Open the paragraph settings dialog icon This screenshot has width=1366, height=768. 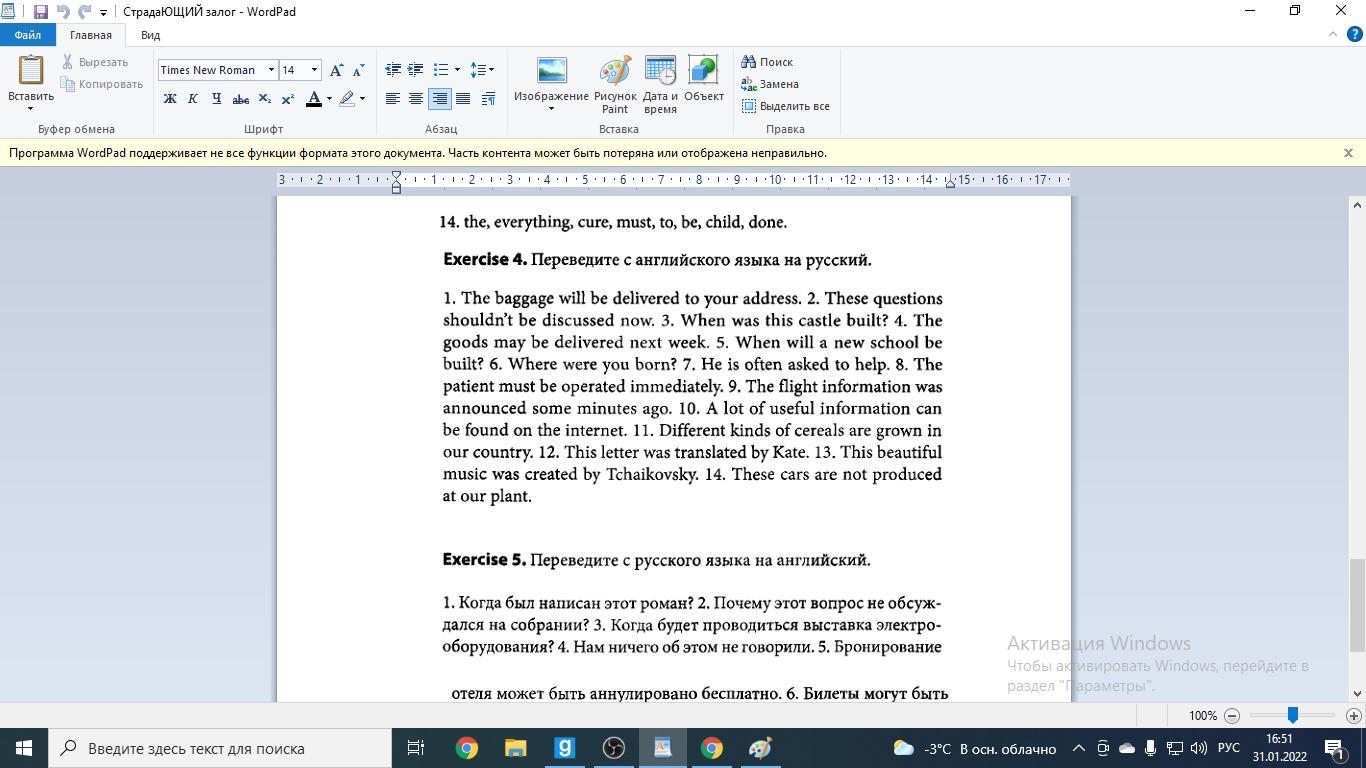(x=488, y=99)
